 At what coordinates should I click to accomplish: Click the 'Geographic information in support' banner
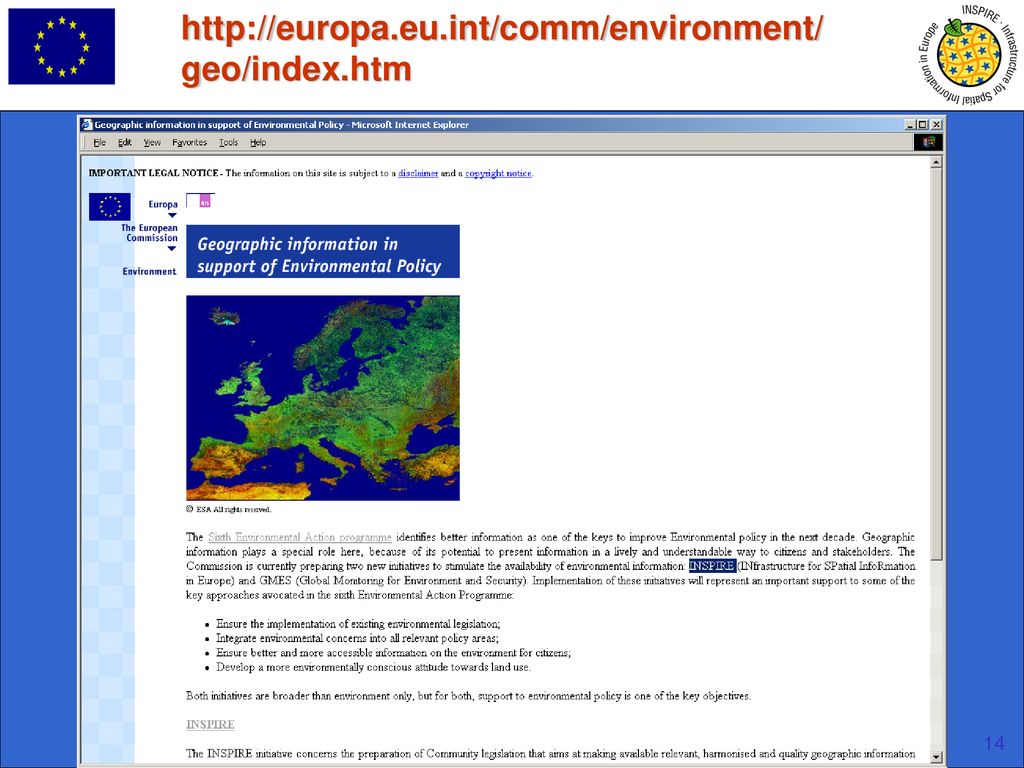coord(323,251)
